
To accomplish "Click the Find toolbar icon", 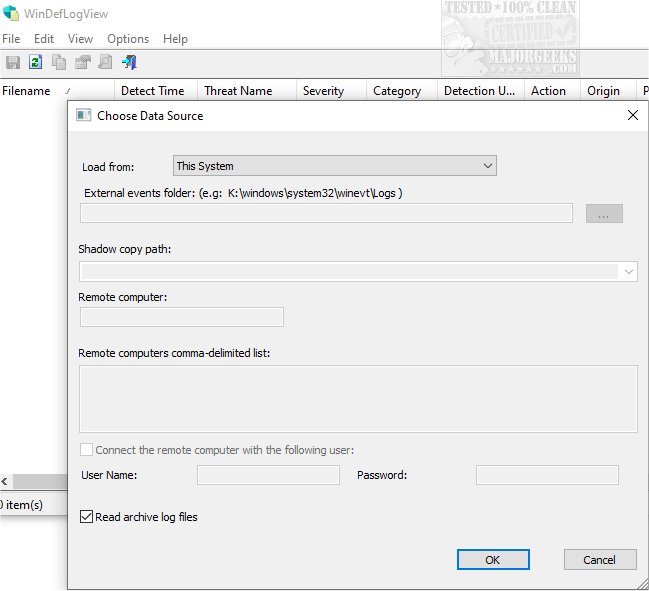I will pos(105,62).
